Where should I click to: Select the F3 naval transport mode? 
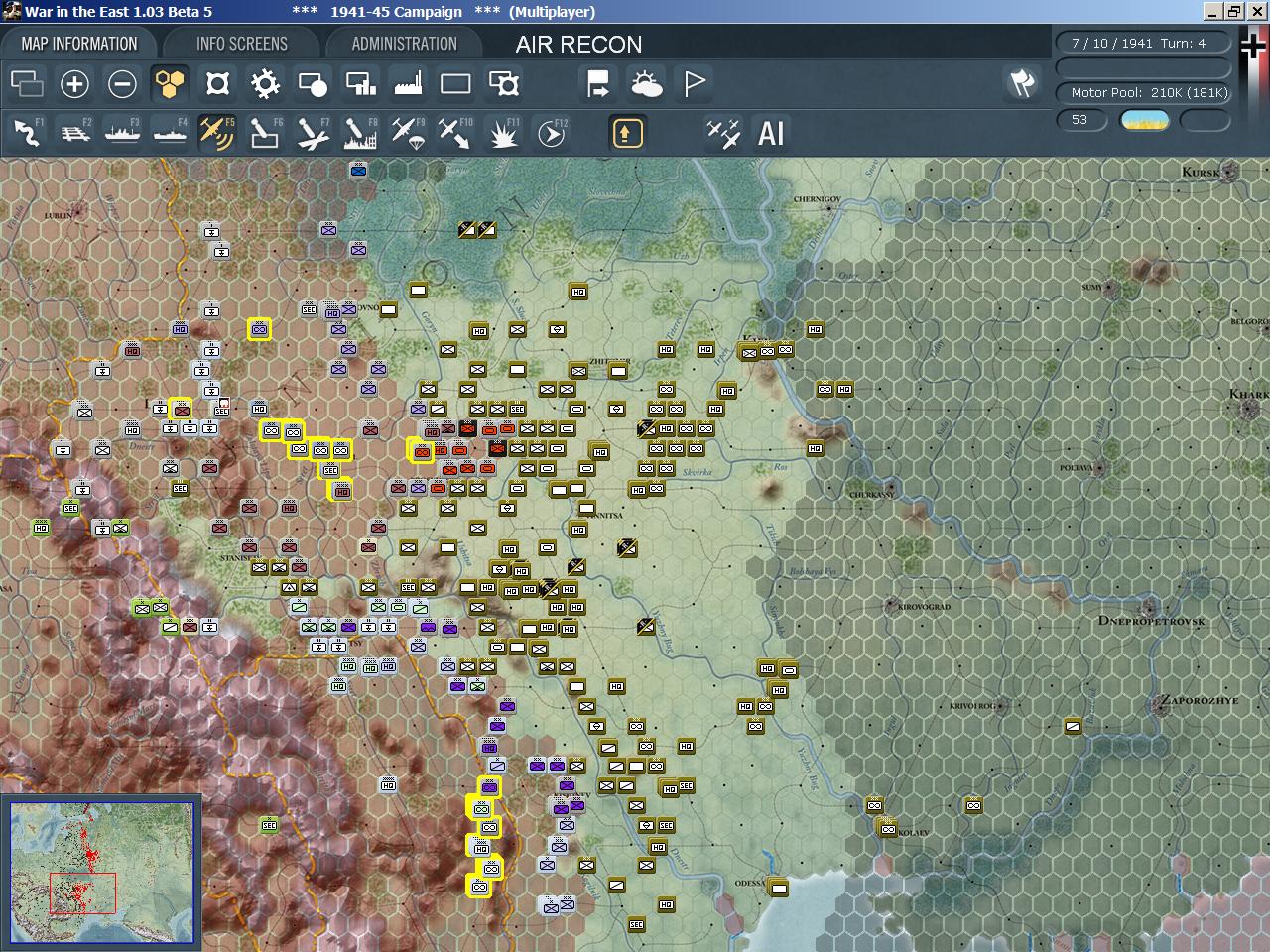122,133
